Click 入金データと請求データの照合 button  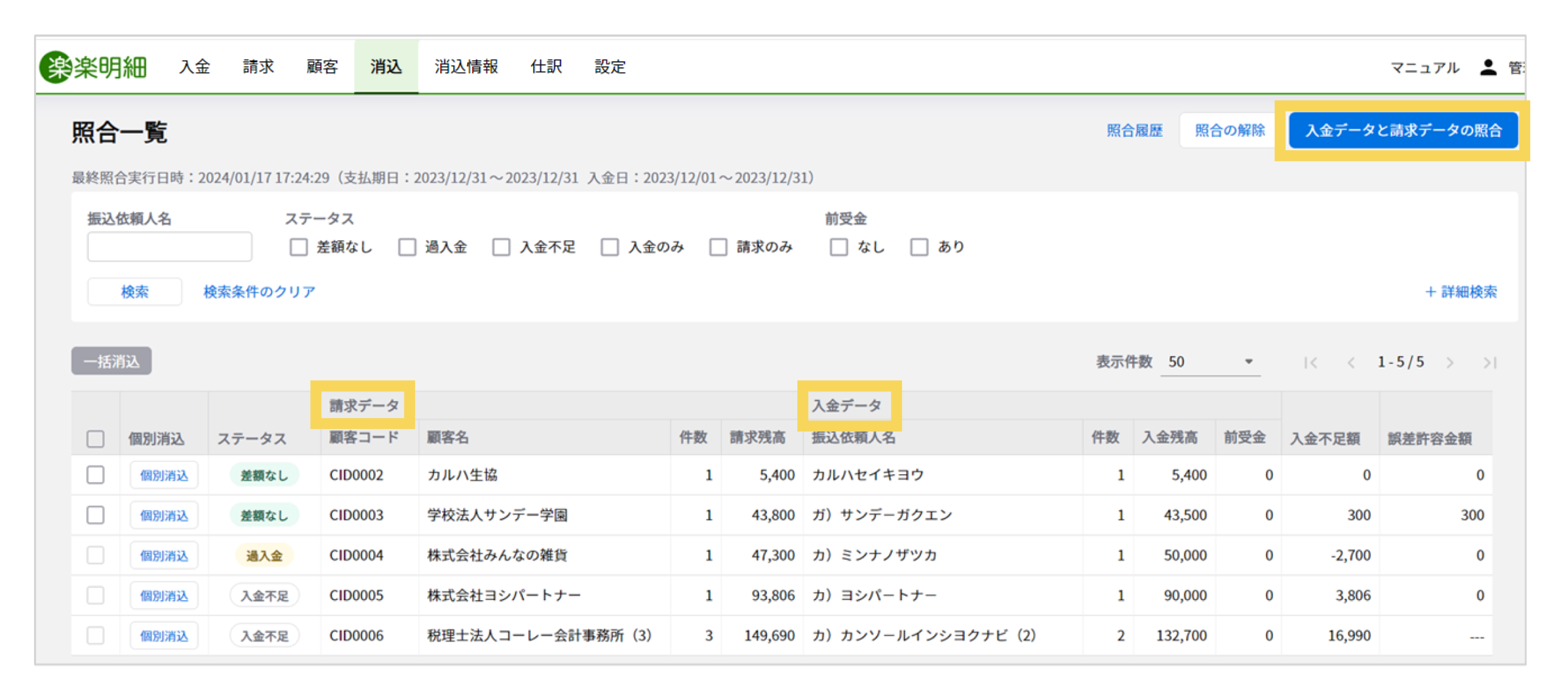[1403, 130]
